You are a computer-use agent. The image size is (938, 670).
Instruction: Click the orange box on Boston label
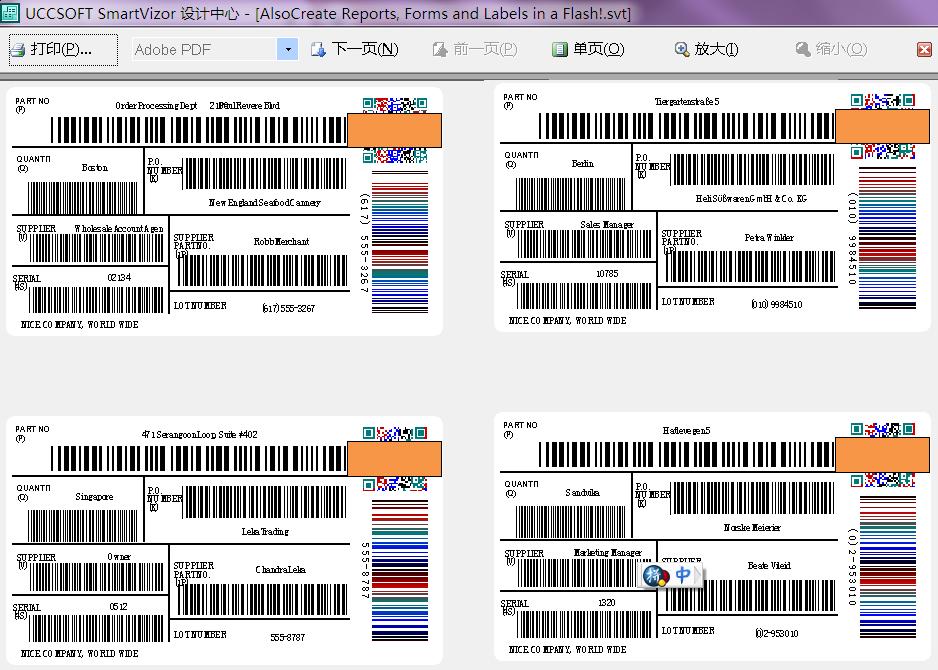pyautogui.click(x=394, y=130)
